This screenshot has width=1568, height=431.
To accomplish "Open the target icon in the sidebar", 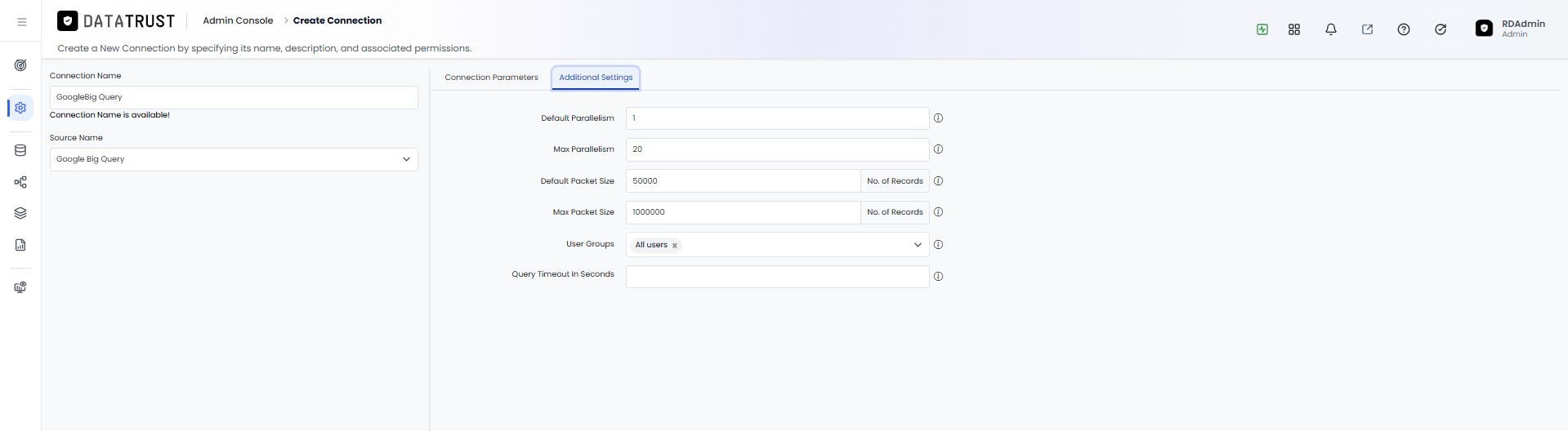I will (20, 65).
